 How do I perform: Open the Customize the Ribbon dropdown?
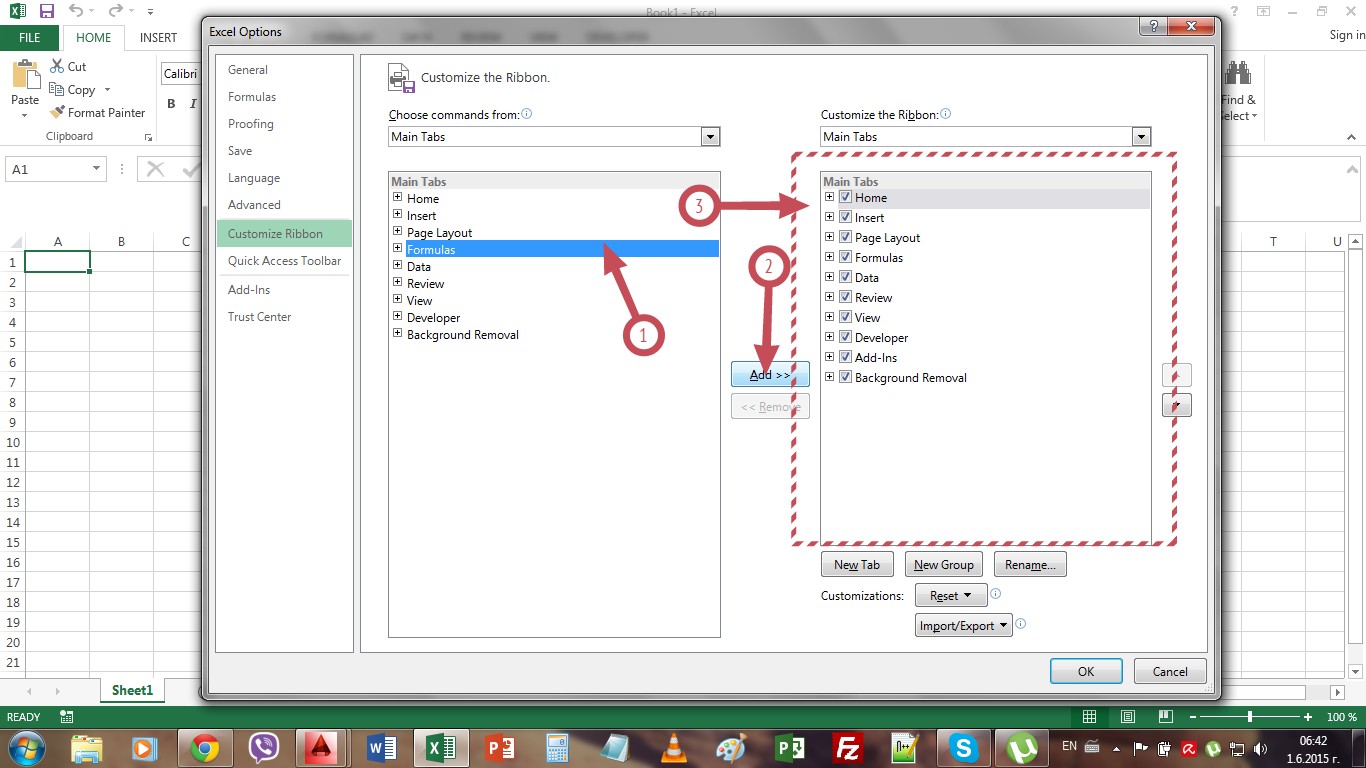(x=1141, y=137)
